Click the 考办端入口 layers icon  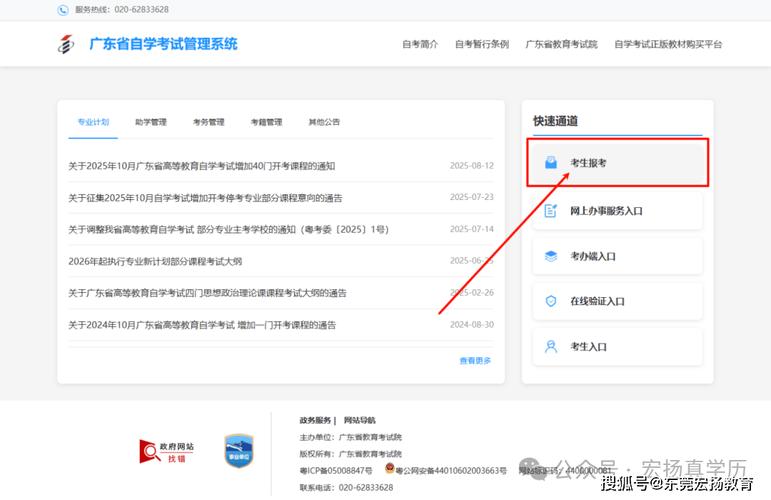(551, 256)
